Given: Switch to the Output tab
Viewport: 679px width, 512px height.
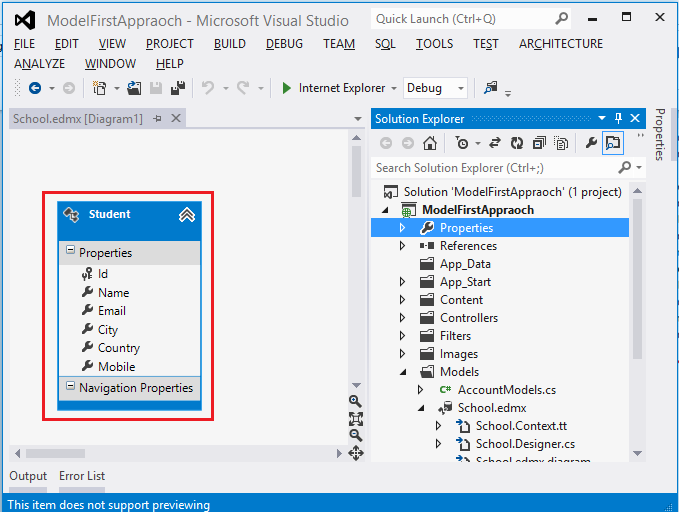Looking at the screenshot, I should pos(28,476).
